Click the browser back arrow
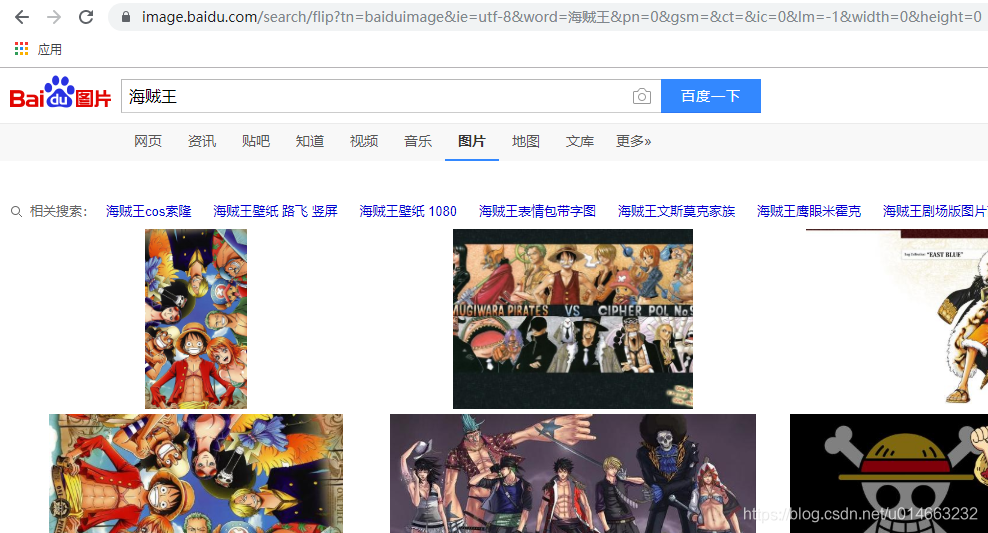Screen dimensions: 988x533 point(22,17)
